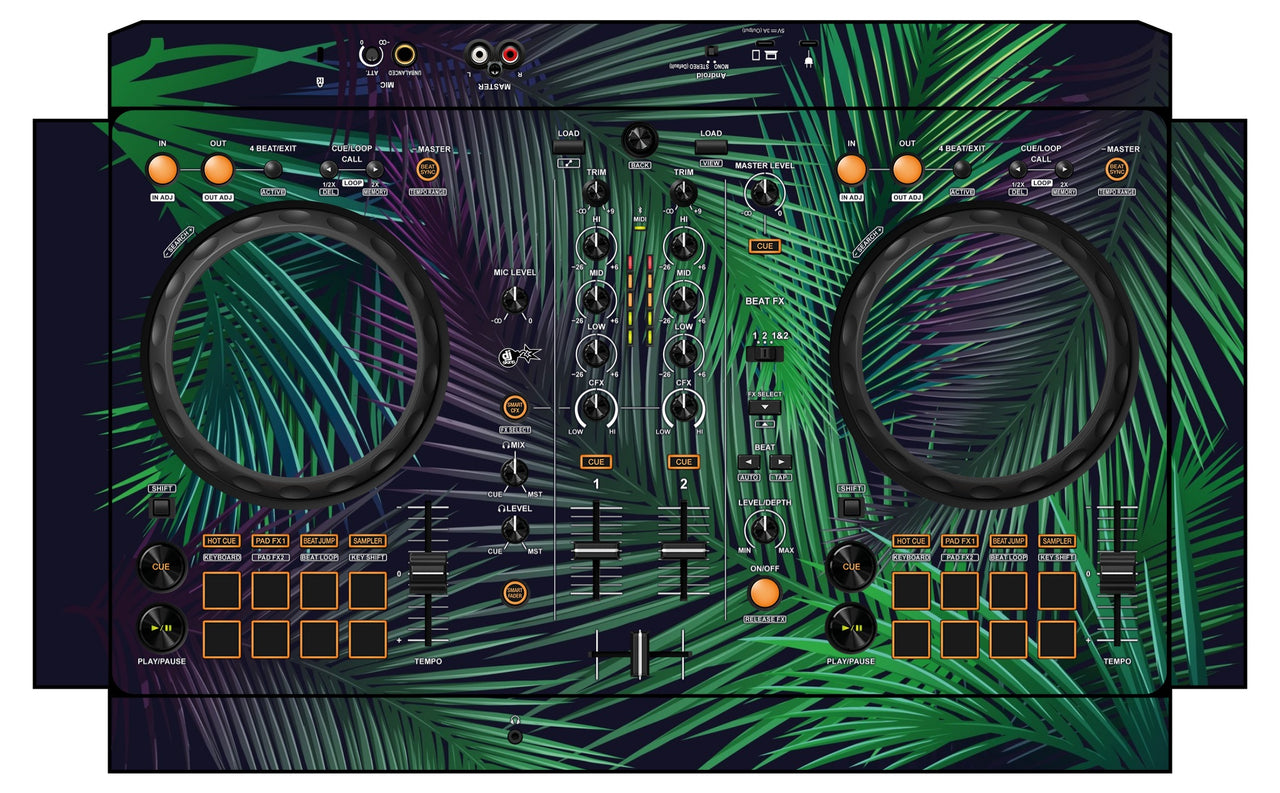The height and width of the screenshot is (793, 1280).
Task: Click the crossfader handle
Action: (640, 655)
